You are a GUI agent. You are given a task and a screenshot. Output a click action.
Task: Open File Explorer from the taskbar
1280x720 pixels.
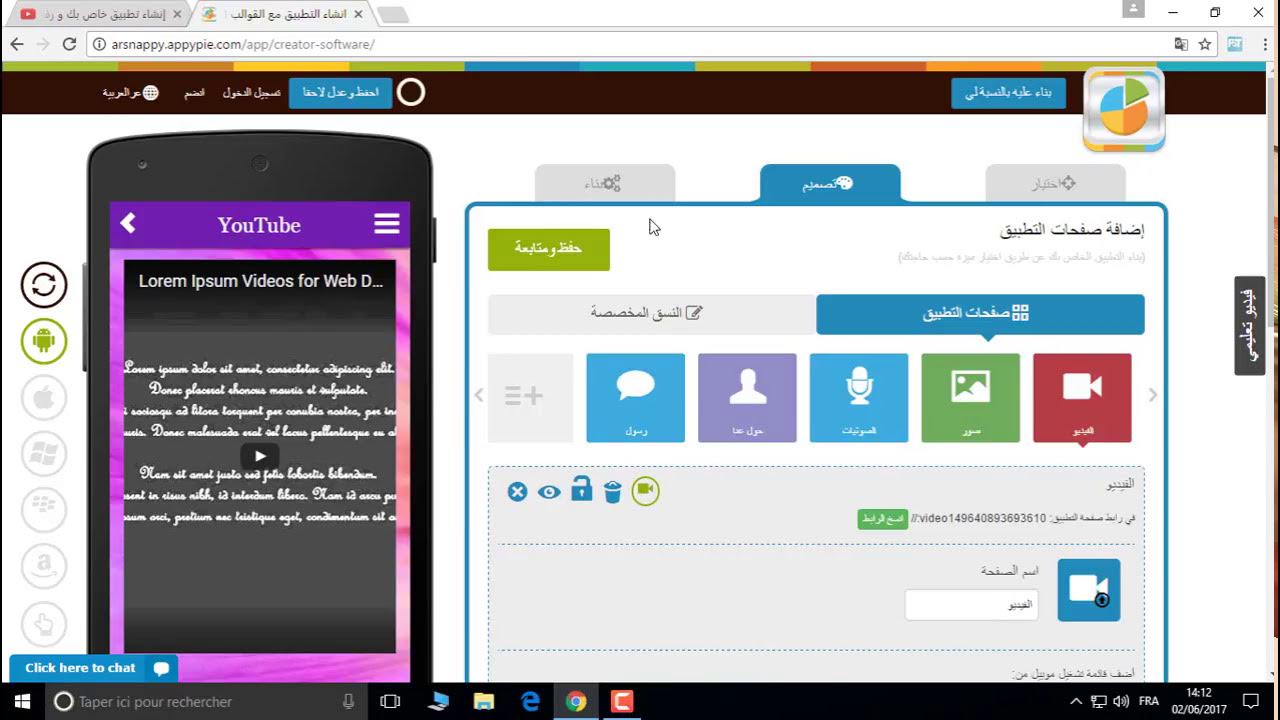[x=483, y=702]
